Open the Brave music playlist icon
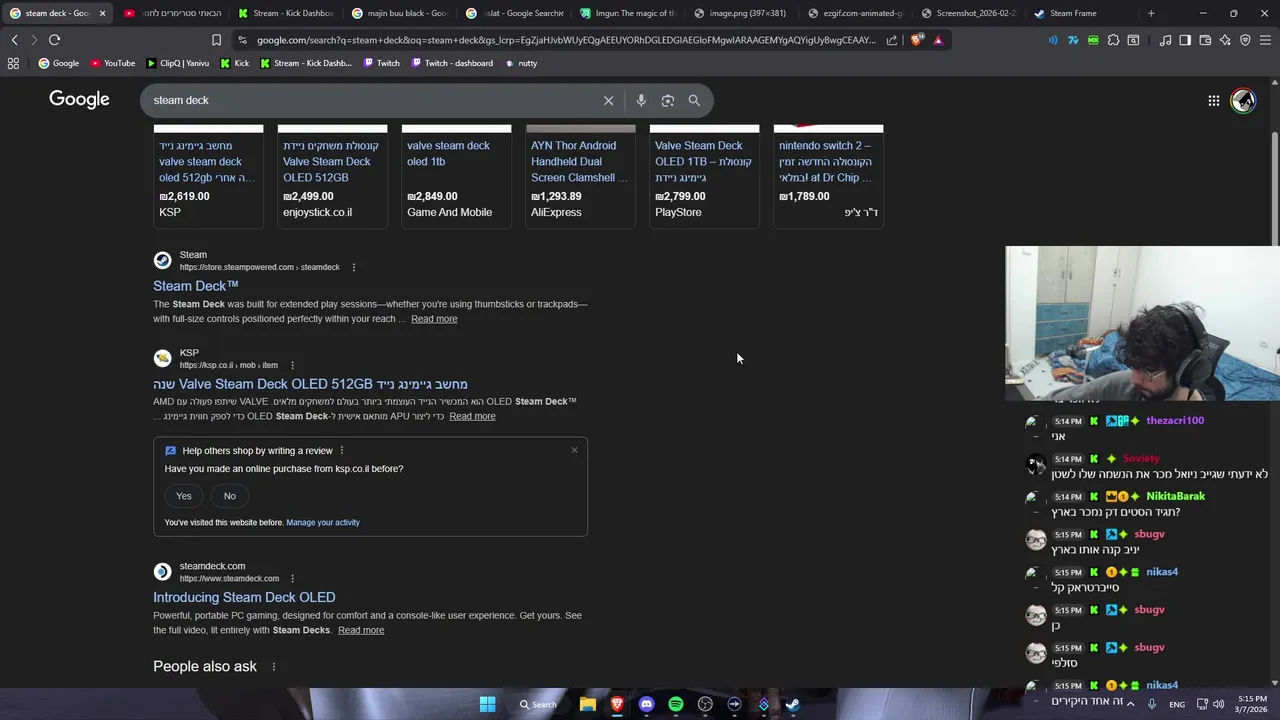The width and height of the screenshot is (1280, 720). pos(1165,40)
